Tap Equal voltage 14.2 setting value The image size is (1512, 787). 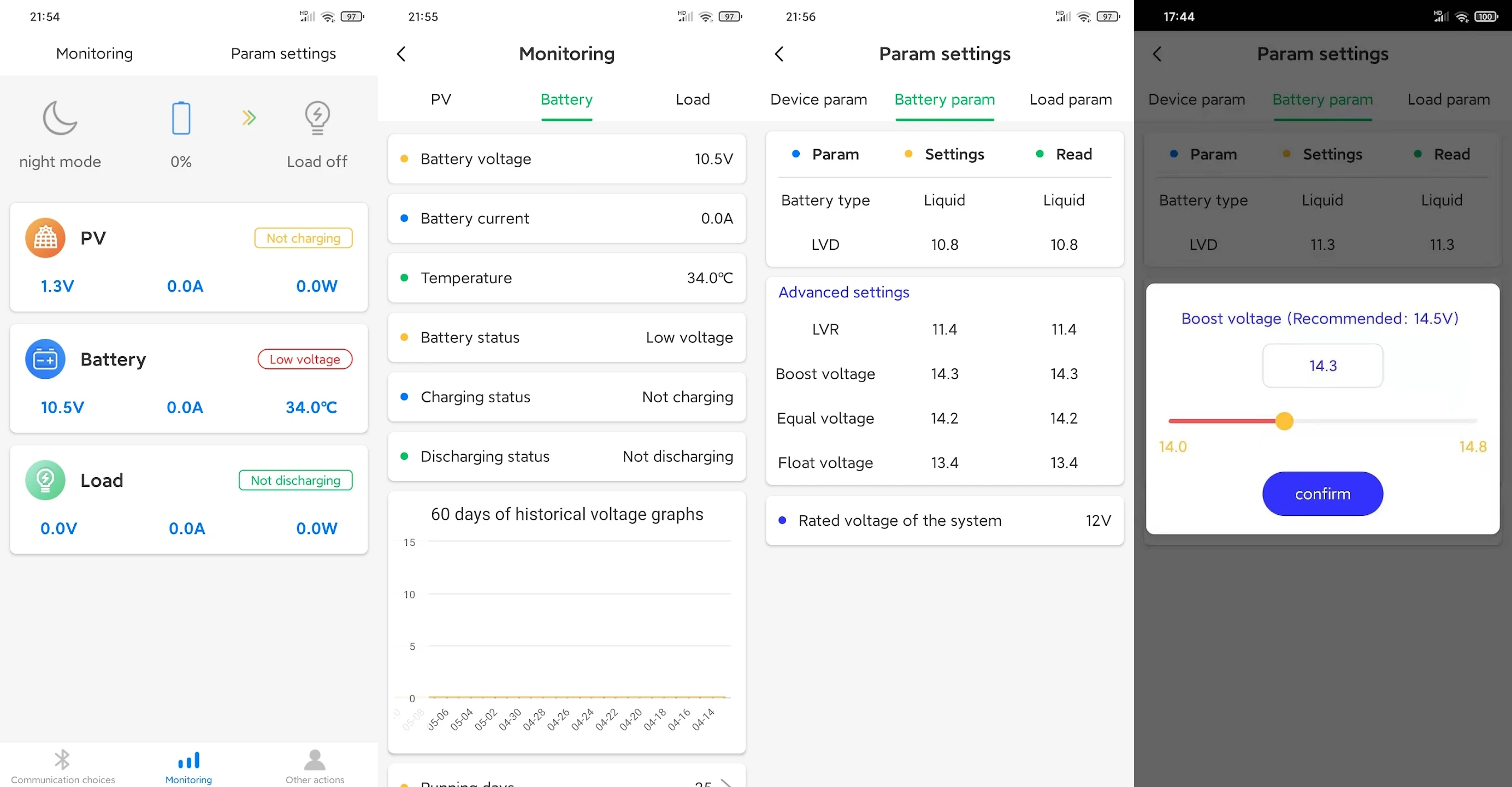[x=944, y=418]
